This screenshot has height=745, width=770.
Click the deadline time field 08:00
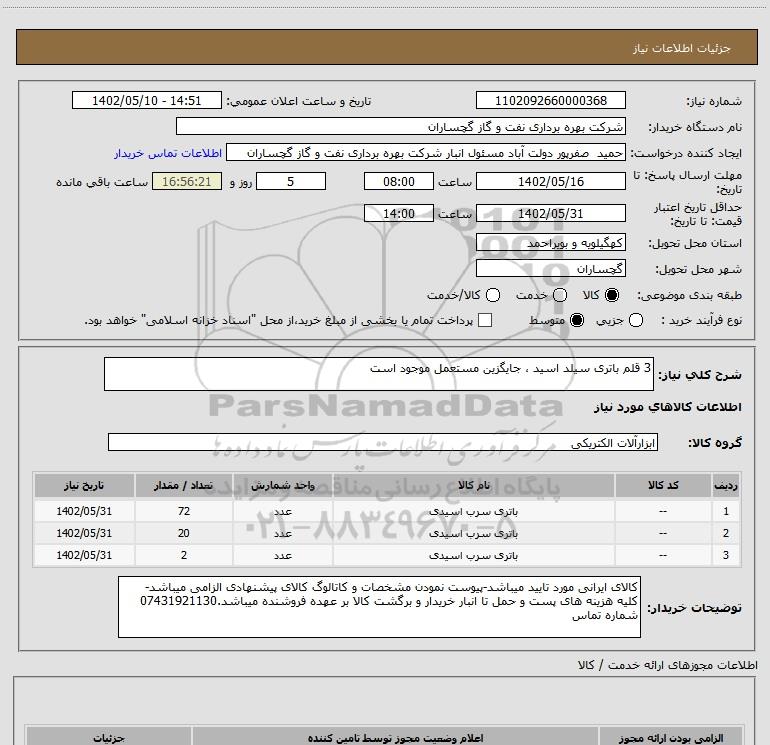pyautogui.click(x=399, y=182)
